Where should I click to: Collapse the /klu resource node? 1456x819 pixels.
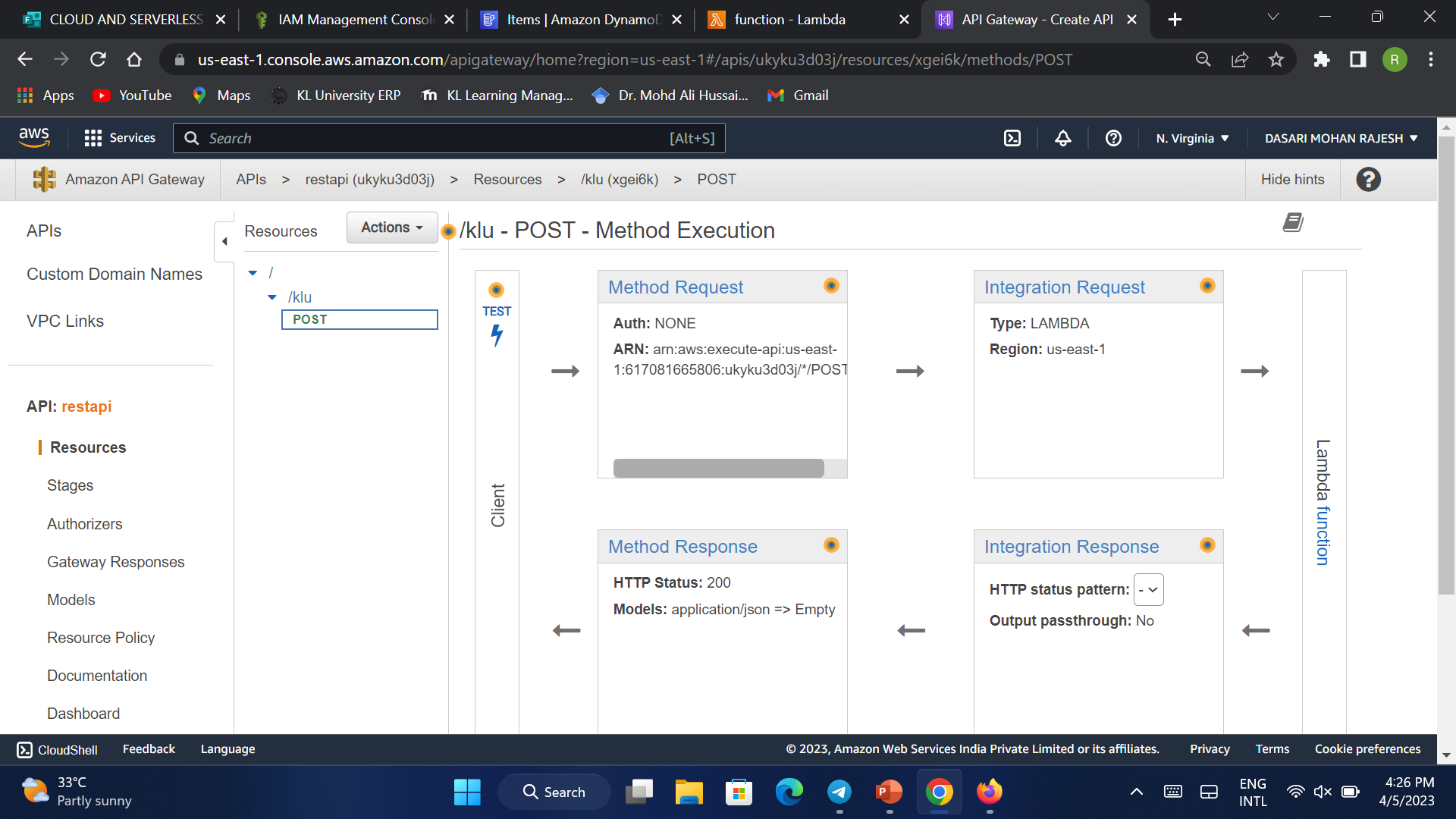[x=272, y=297]
